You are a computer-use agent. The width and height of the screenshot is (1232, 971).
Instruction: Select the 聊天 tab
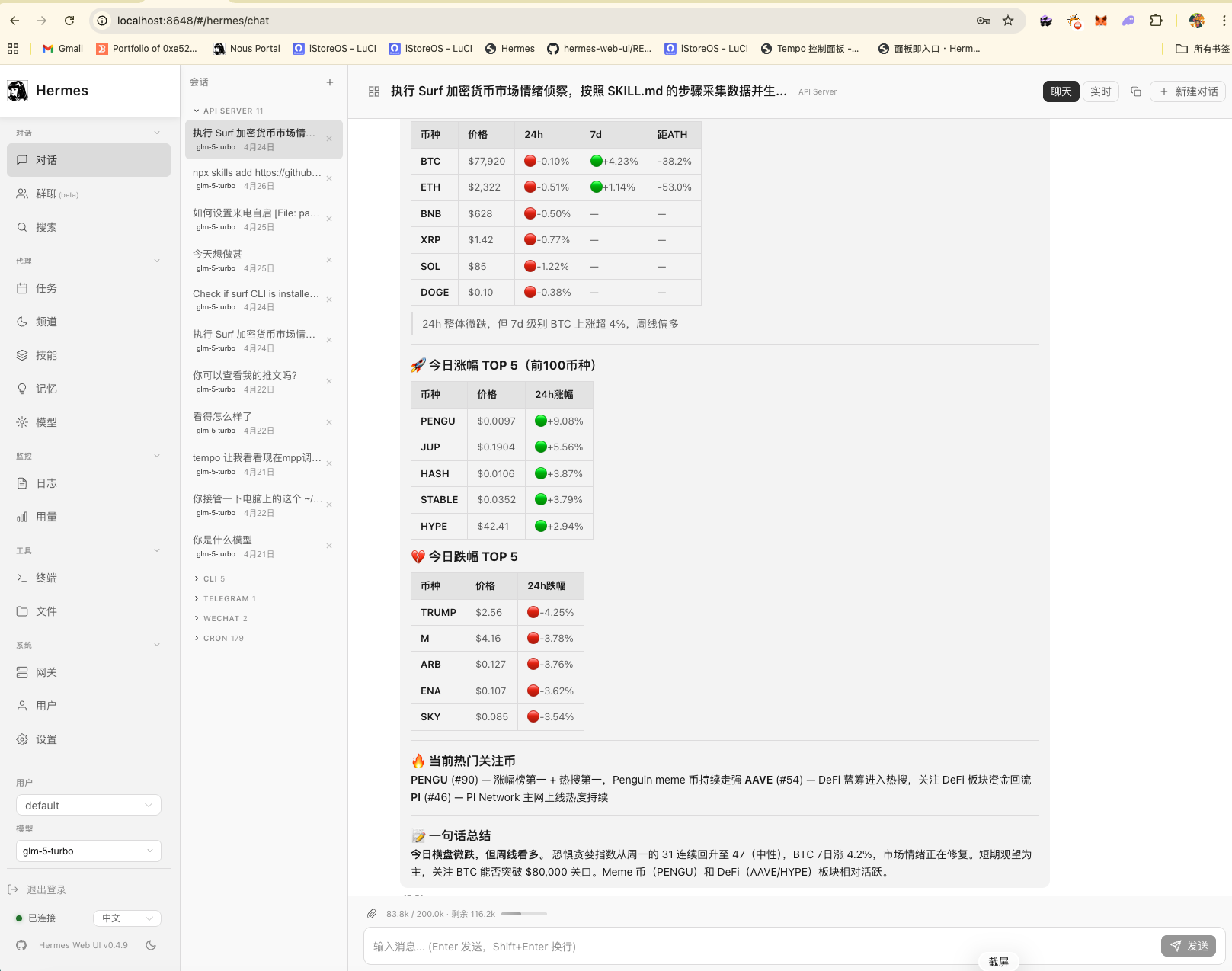pyautogui.click(x=1061, y=91)
